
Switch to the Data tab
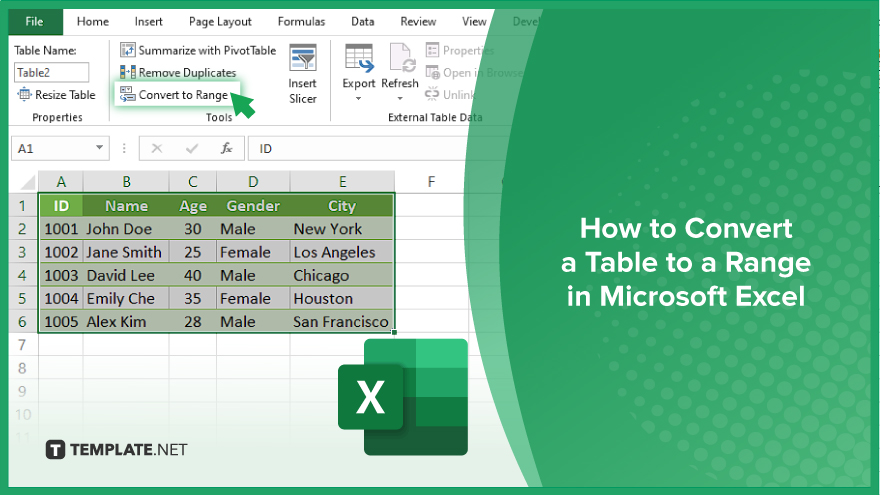tap(363, 22)
